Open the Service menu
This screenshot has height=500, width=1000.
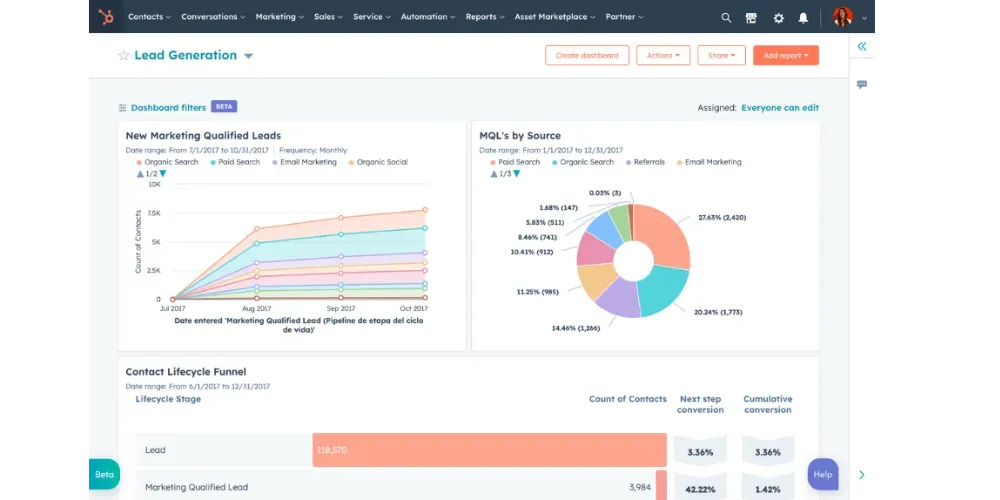[x=372, y=17]
